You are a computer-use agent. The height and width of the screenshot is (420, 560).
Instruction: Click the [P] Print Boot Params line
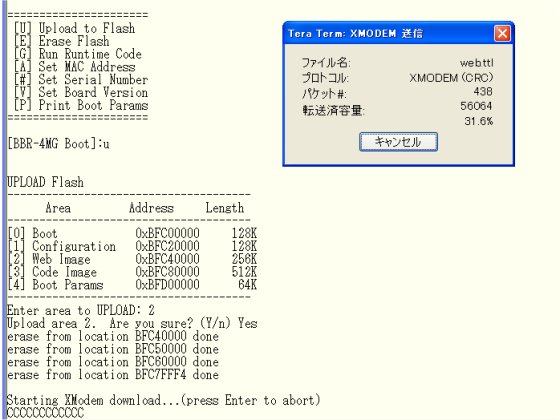pos(81,105)
